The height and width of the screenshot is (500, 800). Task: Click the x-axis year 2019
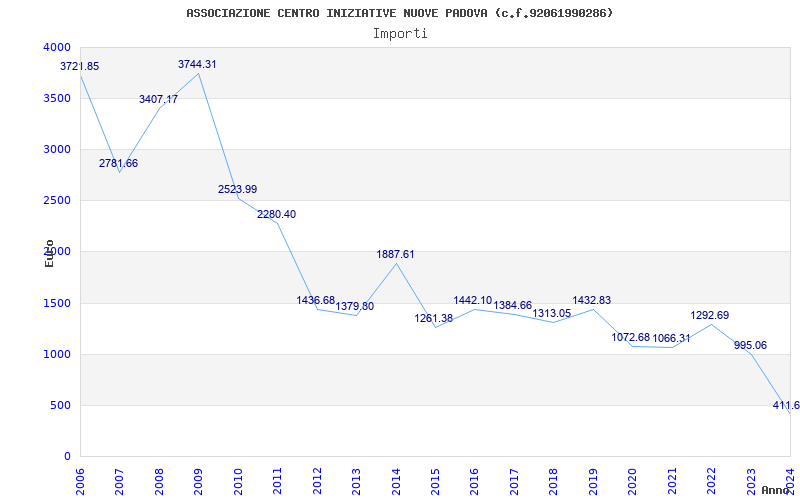coord(592,482)
